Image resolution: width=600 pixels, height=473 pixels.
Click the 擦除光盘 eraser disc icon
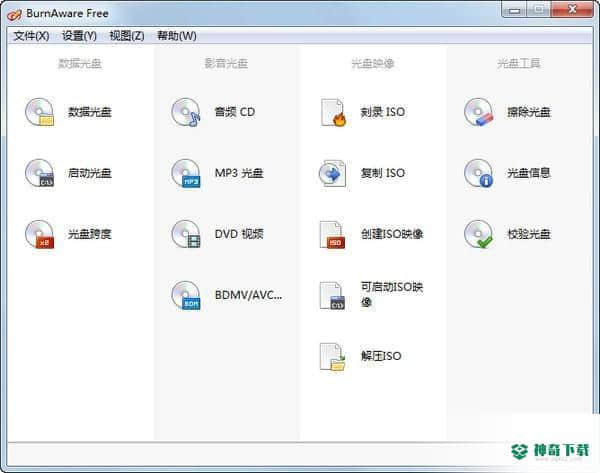[479, 112]
